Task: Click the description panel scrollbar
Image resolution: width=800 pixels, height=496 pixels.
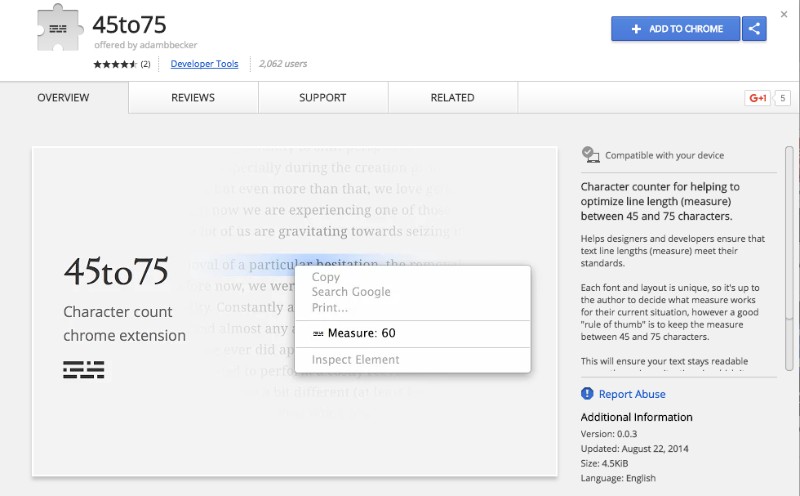Action: click(x=789, y=258)
